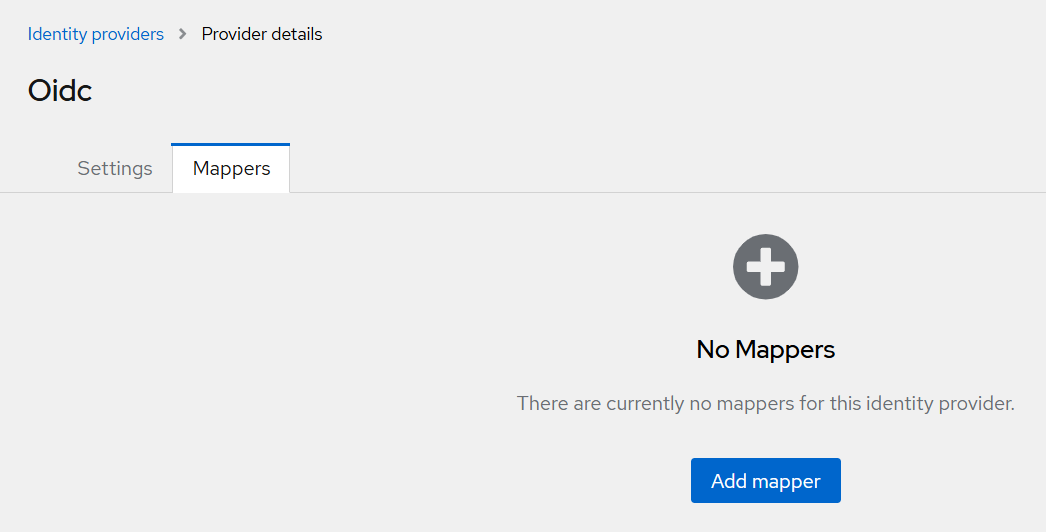The image size is (1046, 532).
Task: Click the empty state title No Mappers
Action: click(x=765, y=349)
